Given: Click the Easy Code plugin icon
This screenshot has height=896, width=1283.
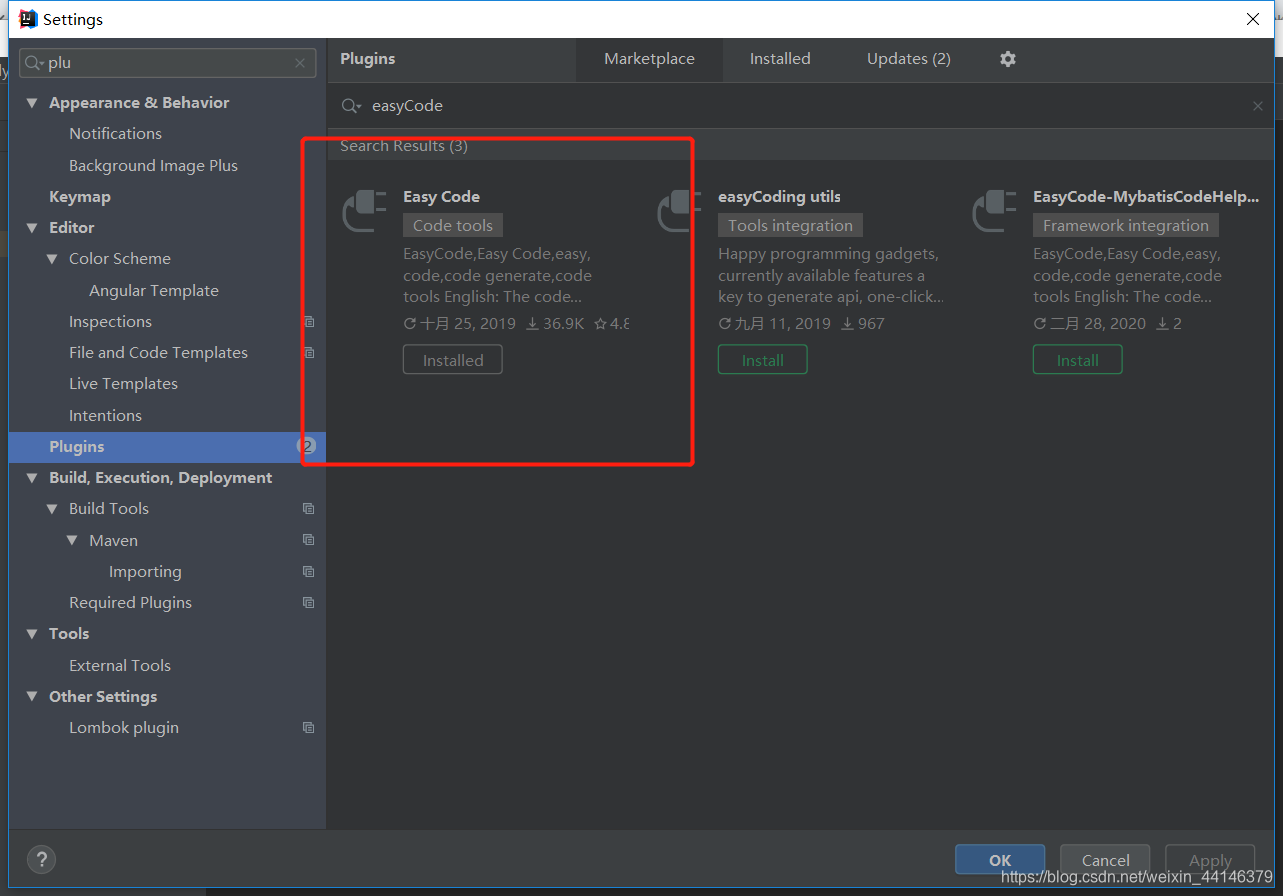Looking at the screenshot, I should [365, 211].
